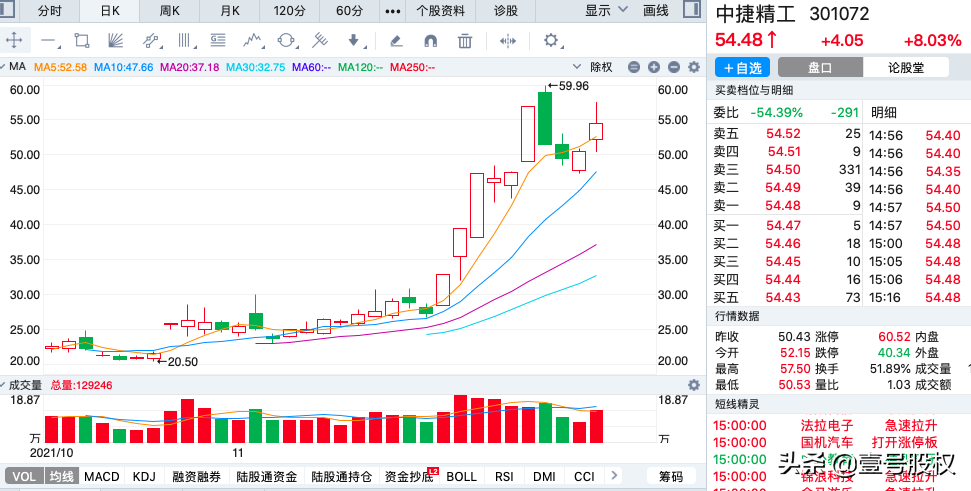This screenshot has width=971, height=491.
Task: Click the horizontal stretch chart icon
Action: [x=508, y=41]
